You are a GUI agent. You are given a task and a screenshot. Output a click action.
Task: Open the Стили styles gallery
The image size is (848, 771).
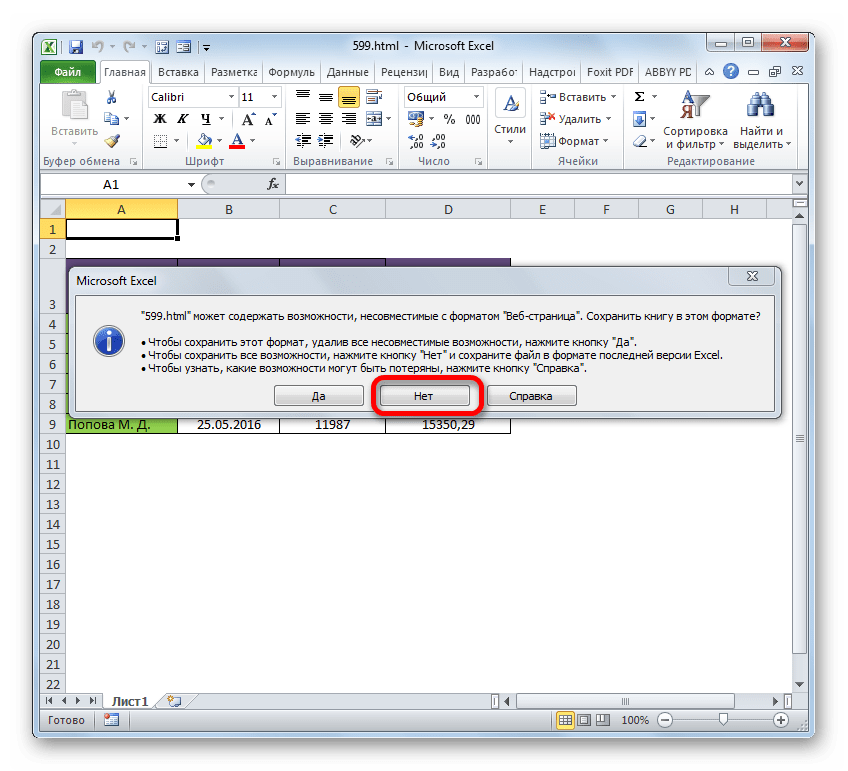[510, 119]
